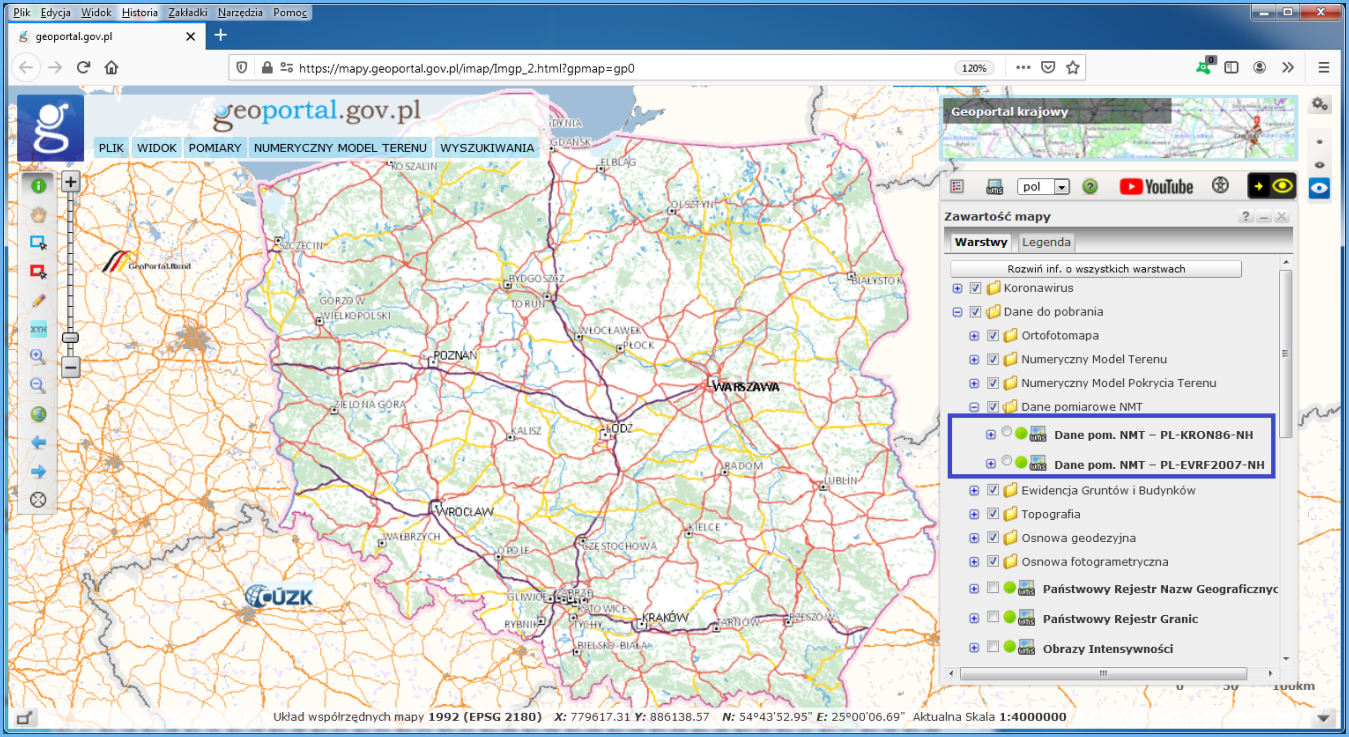The width and height of the screenshot is (1349, 737).
Task: Click the map zoom plus button
Action: click(71, 182)
